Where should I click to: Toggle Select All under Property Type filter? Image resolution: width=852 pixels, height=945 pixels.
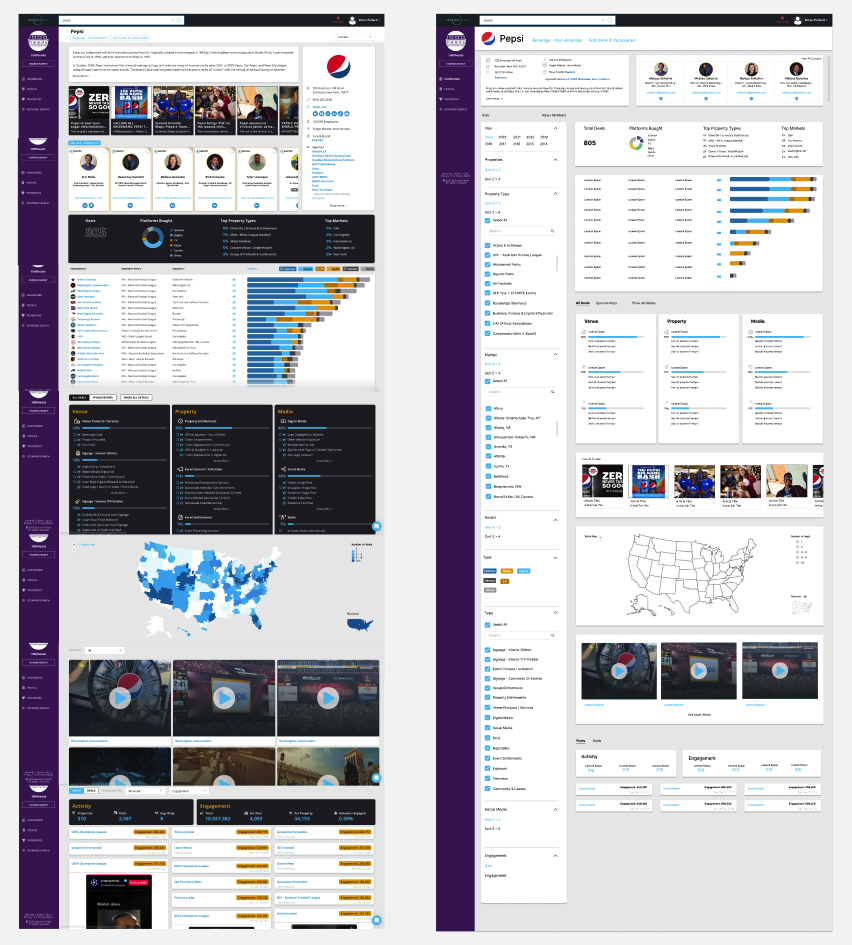[x=487, y=220]
